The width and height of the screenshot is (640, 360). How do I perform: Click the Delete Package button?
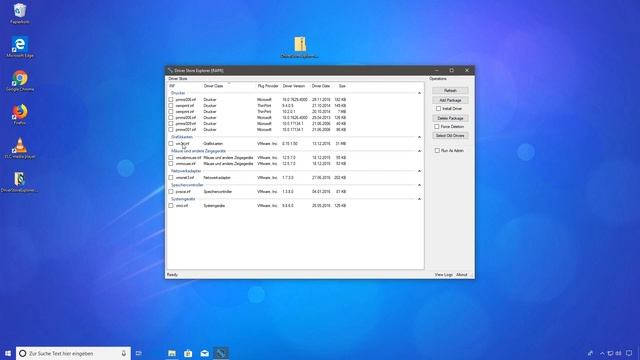point(450,118)
